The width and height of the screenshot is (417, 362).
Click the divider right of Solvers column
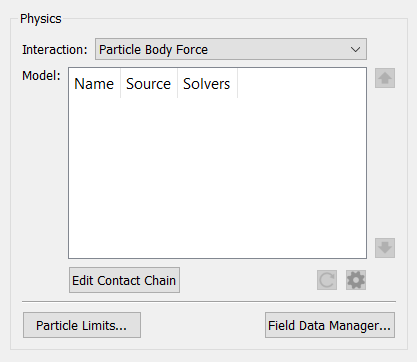point(237,83)
